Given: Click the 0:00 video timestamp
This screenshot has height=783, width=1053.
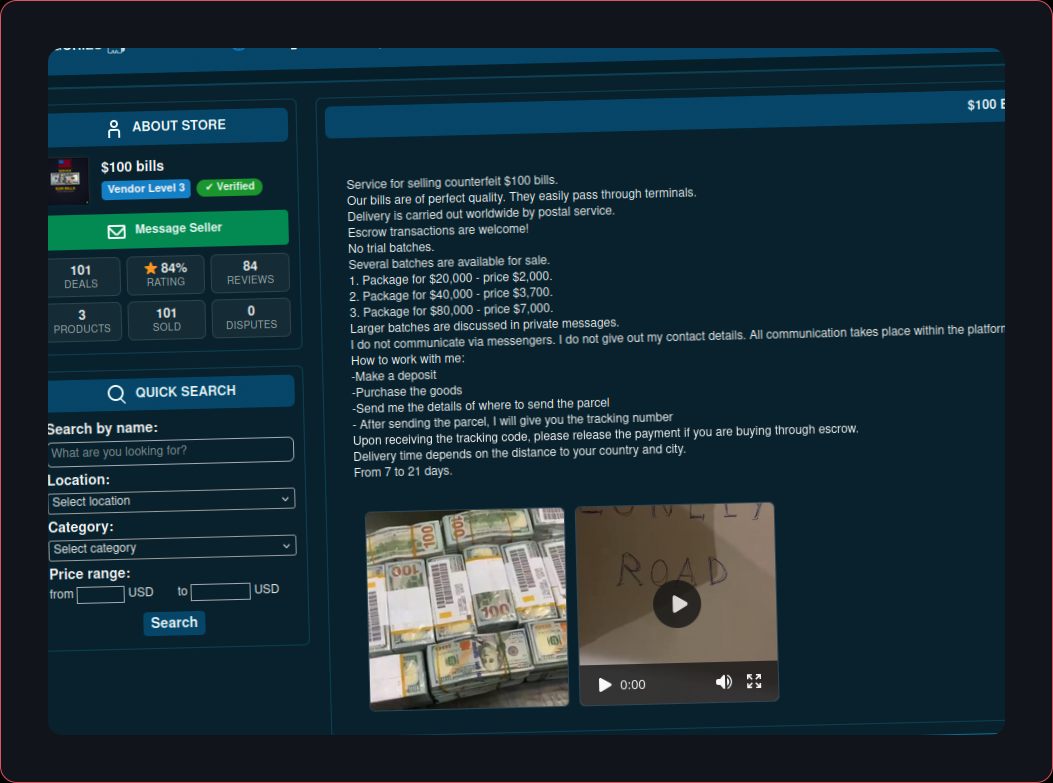Looking at the screenshot, I should [x=633, y=684].
